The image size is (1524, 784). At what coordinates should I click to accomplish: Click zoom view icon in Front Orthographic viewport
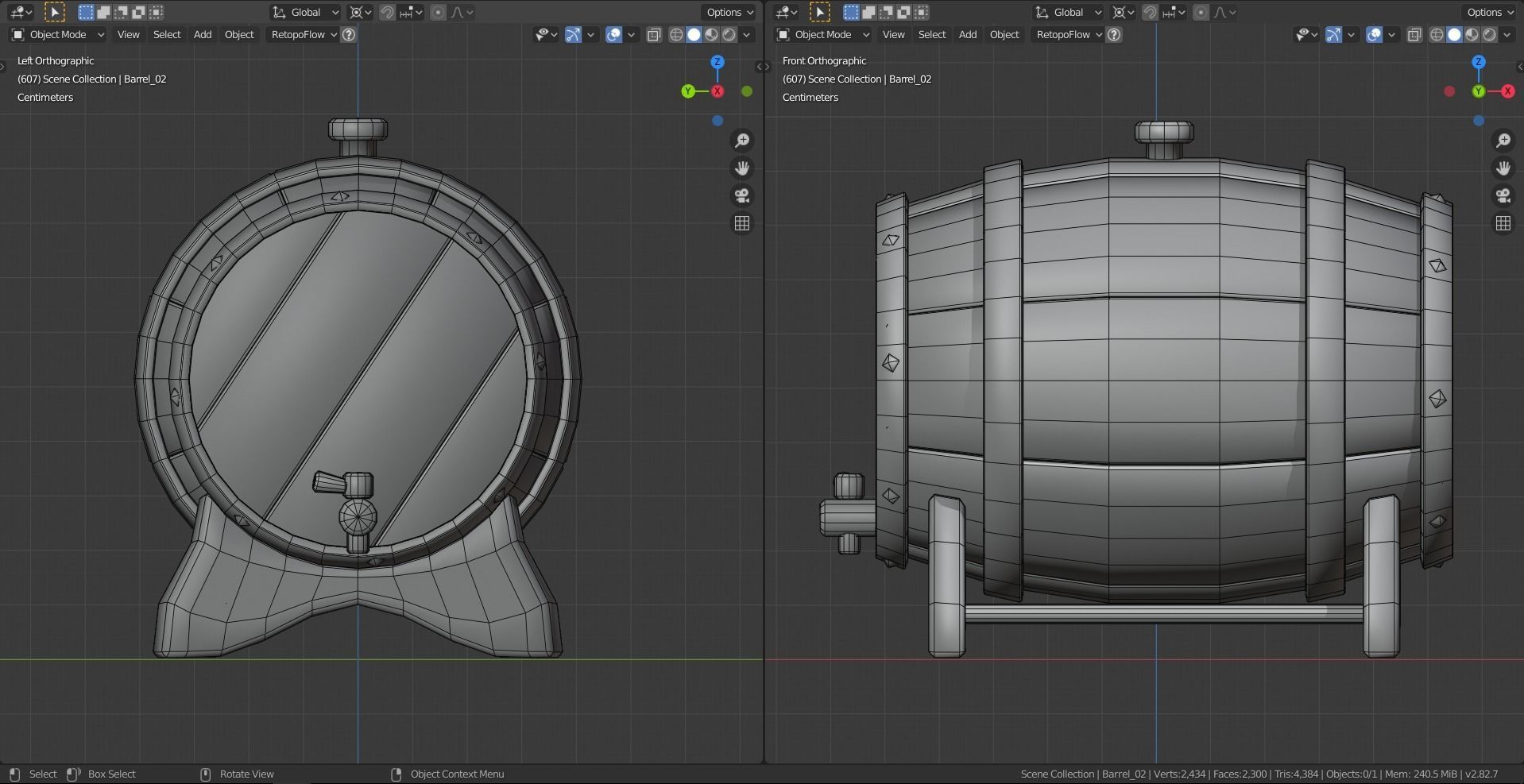(x=1503, y=141)
